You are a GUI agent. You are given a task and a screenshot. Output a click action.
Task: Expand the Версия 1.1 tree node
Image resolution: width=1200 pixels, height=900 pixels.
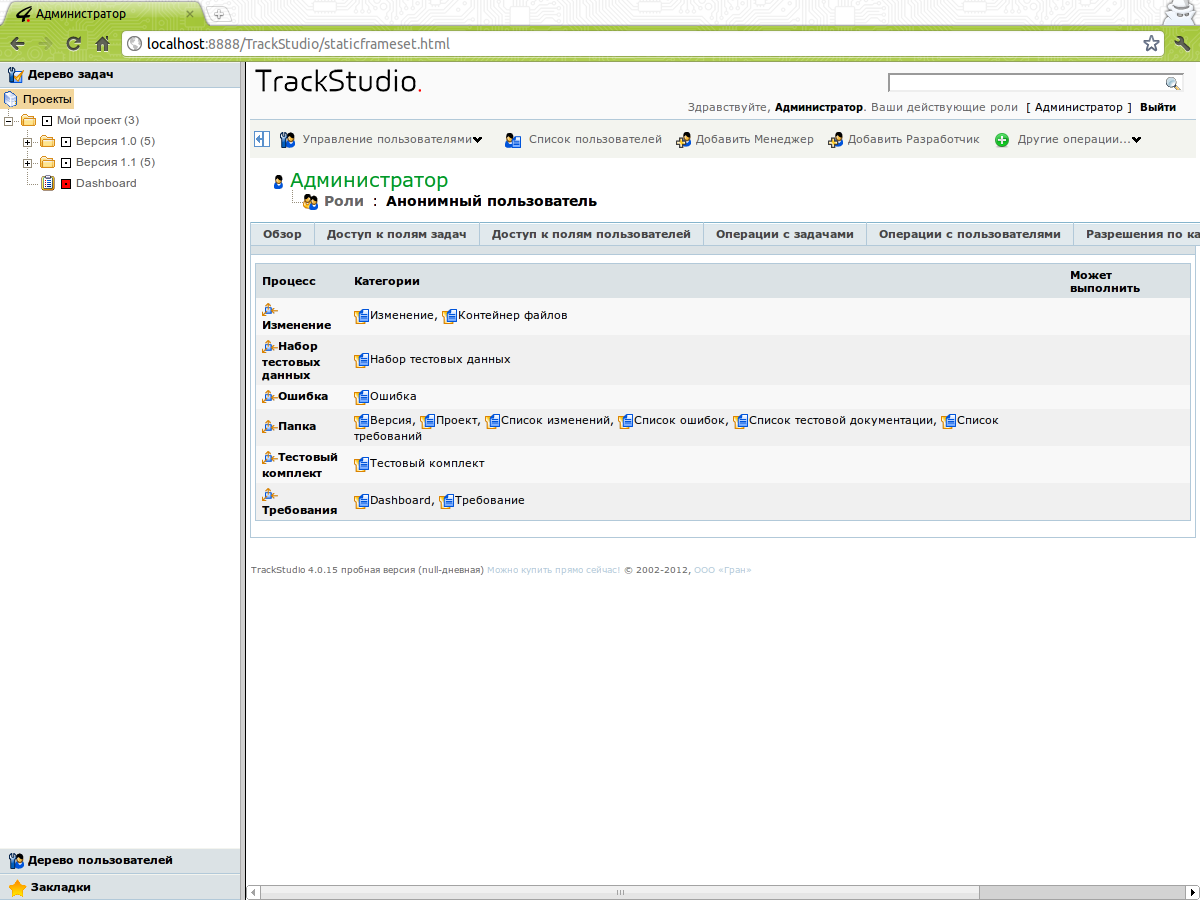(28, 163)
